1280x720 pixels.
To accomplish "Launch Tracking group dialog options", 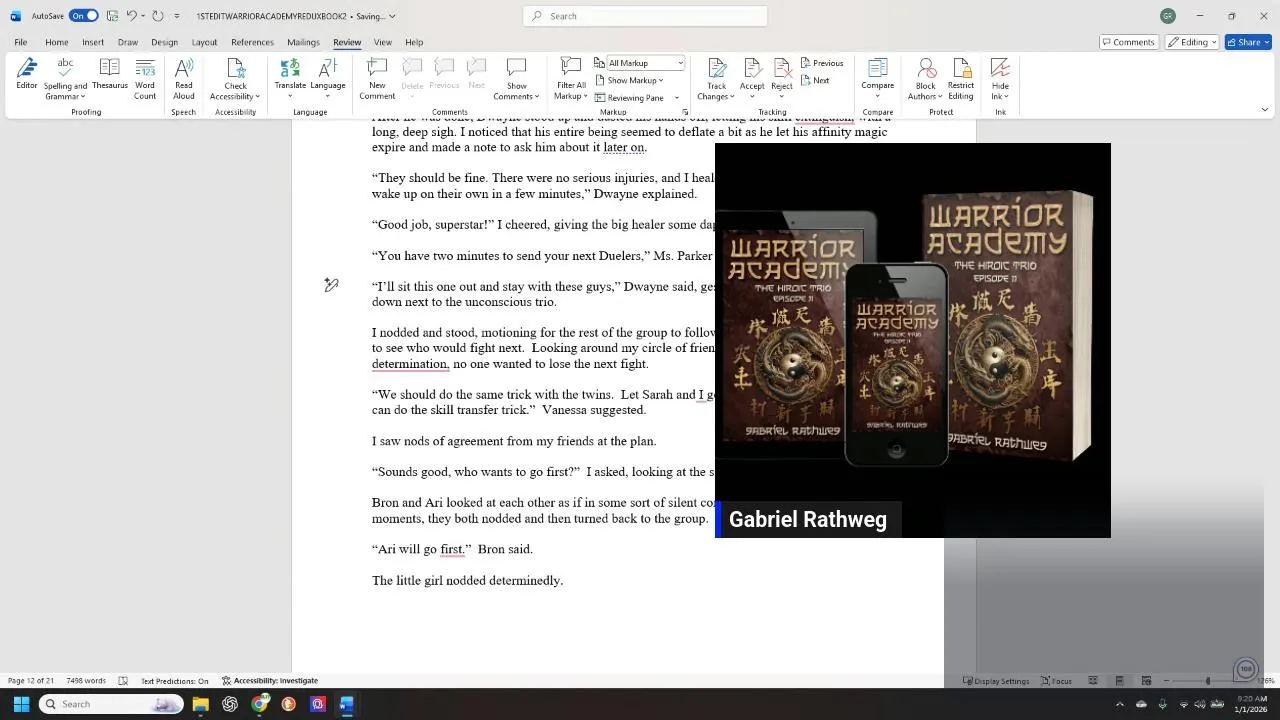I will click(685, 112).
